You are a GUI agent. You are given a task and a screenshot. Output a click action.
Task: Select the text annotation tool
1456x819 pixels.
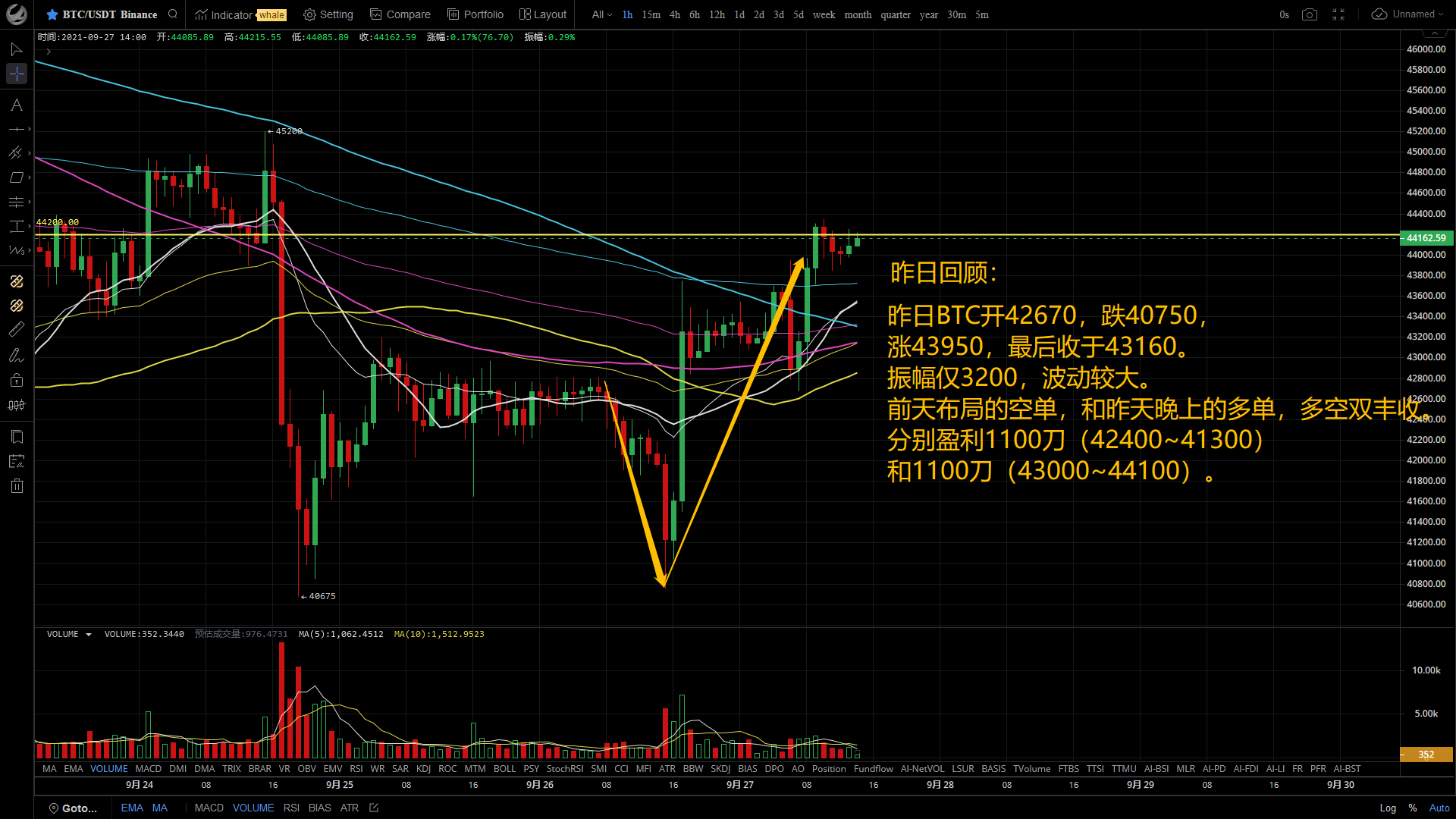(16, 105)
